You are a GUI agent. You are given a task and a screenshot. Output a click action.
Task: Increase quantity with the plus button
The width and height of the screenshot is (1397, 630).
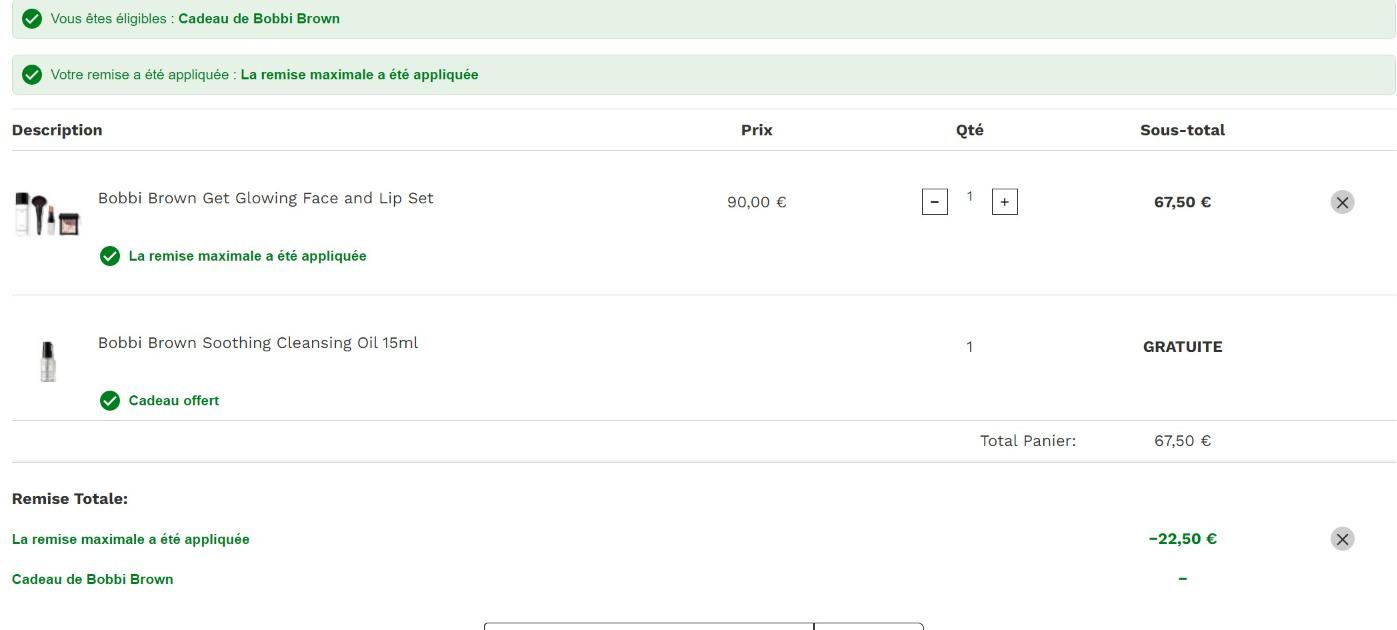point(1004,202)
